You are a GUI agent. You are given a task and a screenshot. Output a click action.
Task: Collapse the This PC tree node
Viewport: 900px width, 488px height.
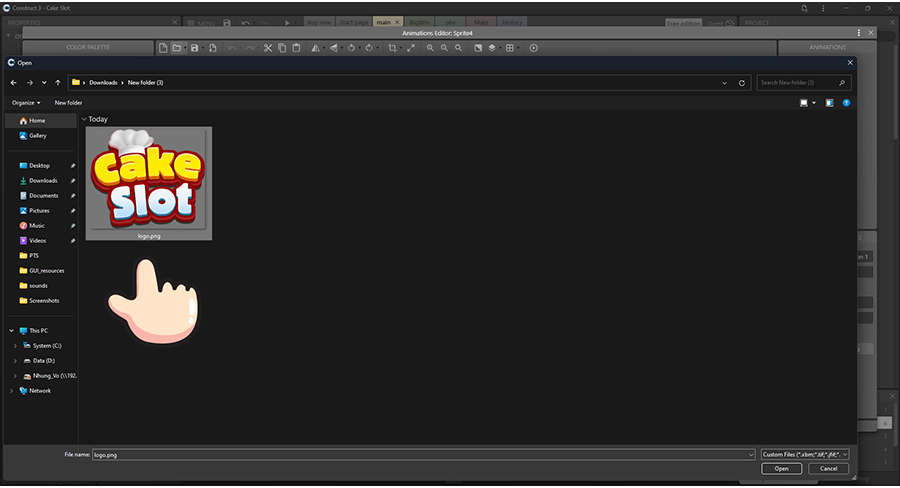[x=13, y=330]
